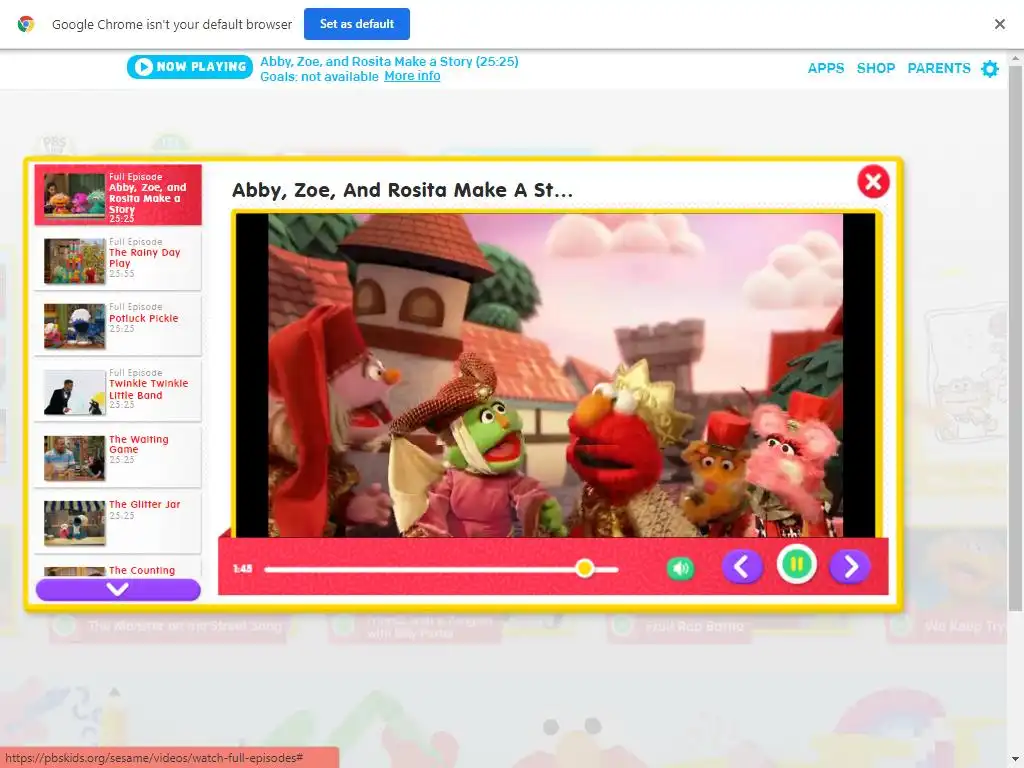
Task: Open the More info link
Action: tap(412, 76)
